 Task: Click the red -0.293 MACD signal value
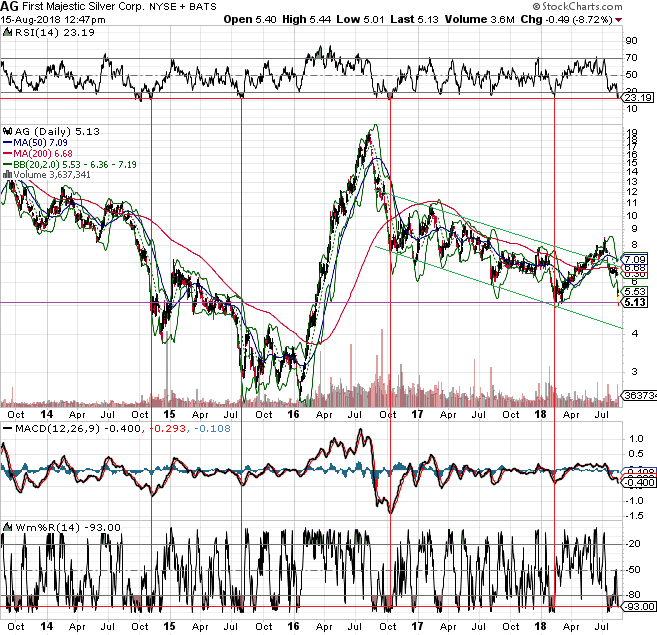[x=168, y=429]
